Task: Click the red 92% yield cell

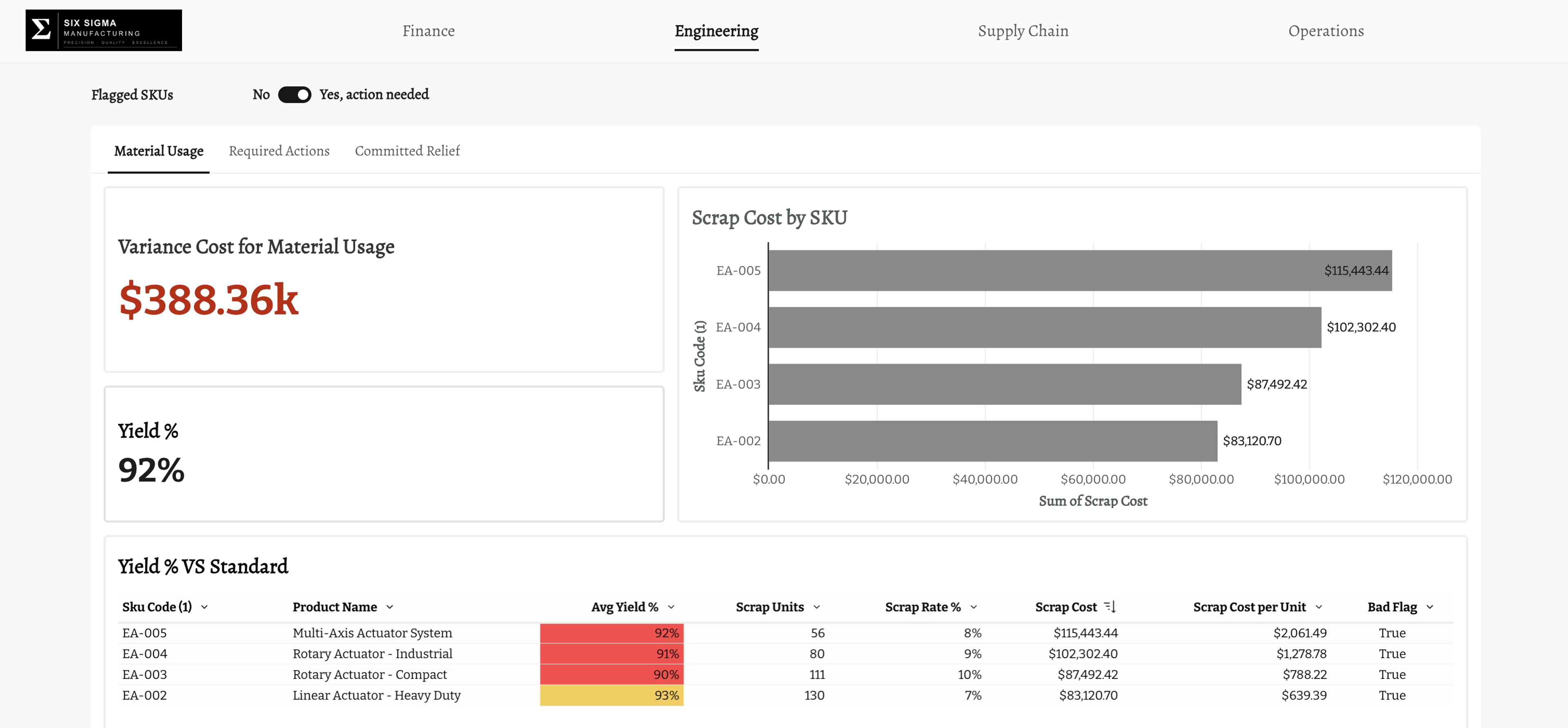Action: point(612,633)
